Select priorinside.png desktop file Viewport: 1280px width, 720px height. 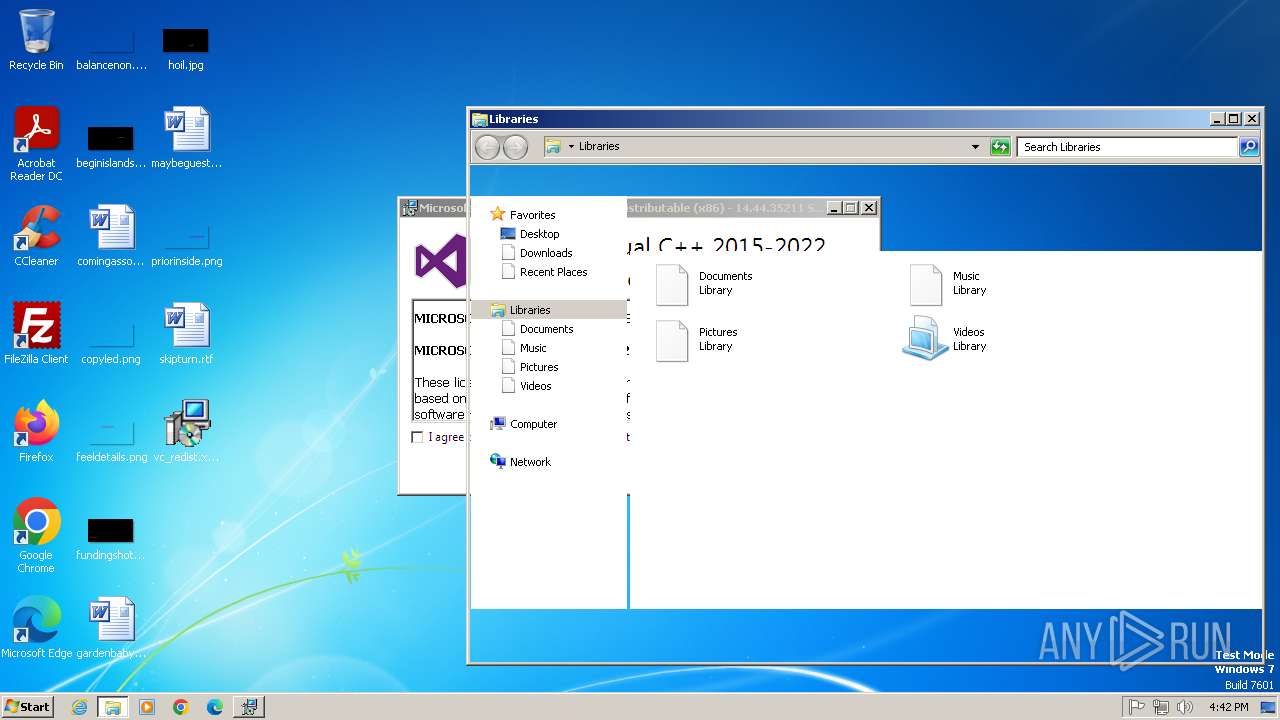[x=186, y=245]
